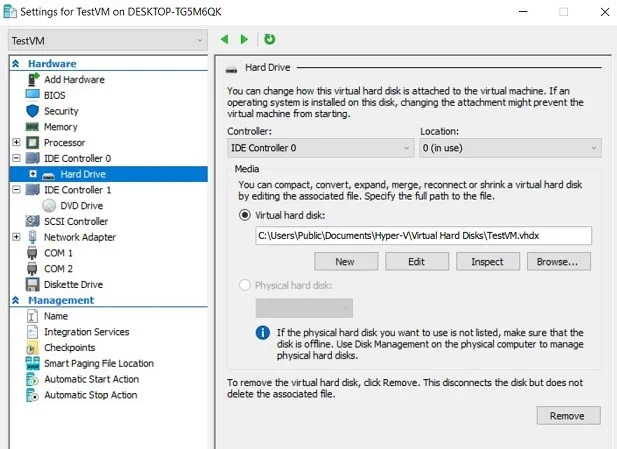Open the Checkpoints settings icon

(32, 348)
